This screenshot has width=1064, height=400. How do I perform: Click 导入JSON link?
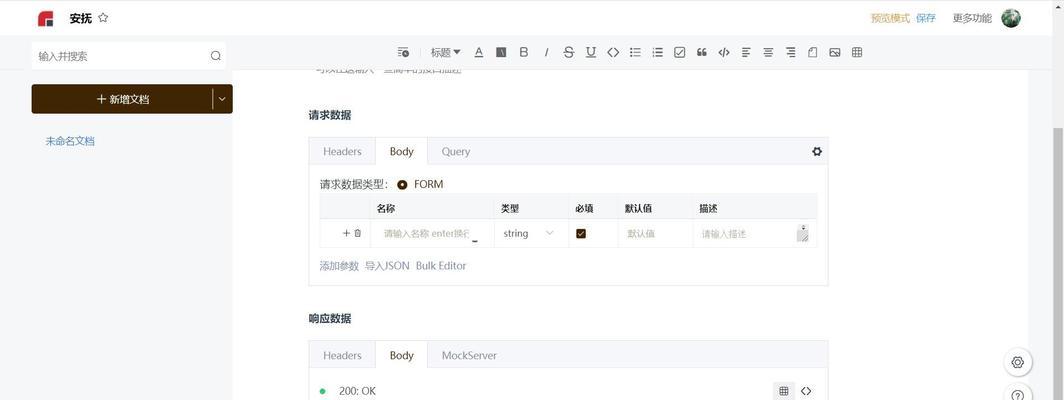pyautogui.click(x=387, y=266)
